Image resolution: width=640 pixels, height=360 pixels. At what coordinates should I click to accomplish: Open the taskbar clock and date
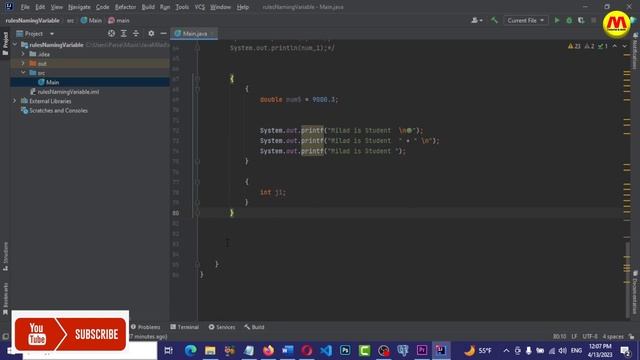pyautogui.click(x=600, y=350)
